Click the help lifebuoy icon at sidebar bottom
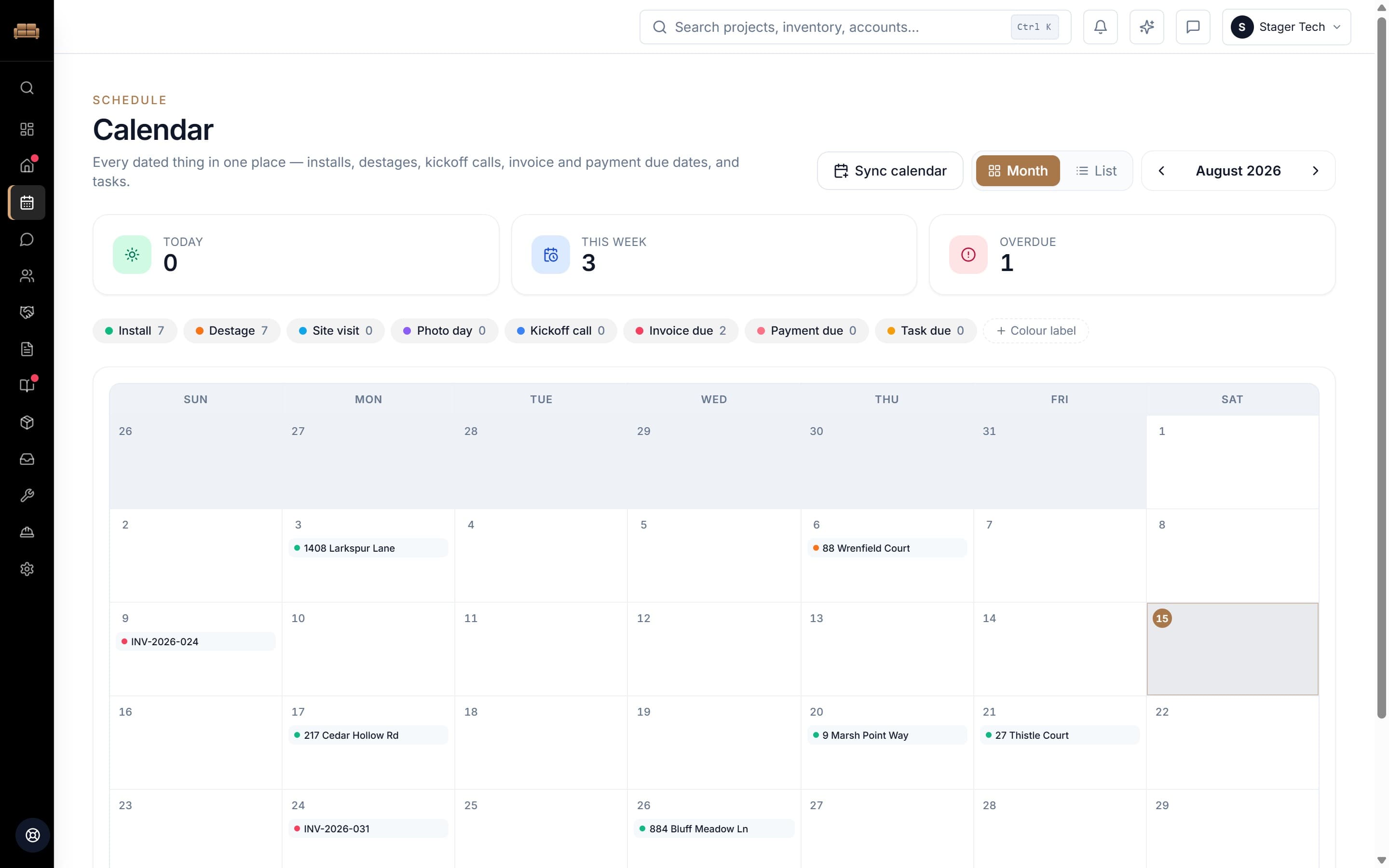Image resolution: width=1389 pixels, height=868 pixels. (x=33, y=835)
